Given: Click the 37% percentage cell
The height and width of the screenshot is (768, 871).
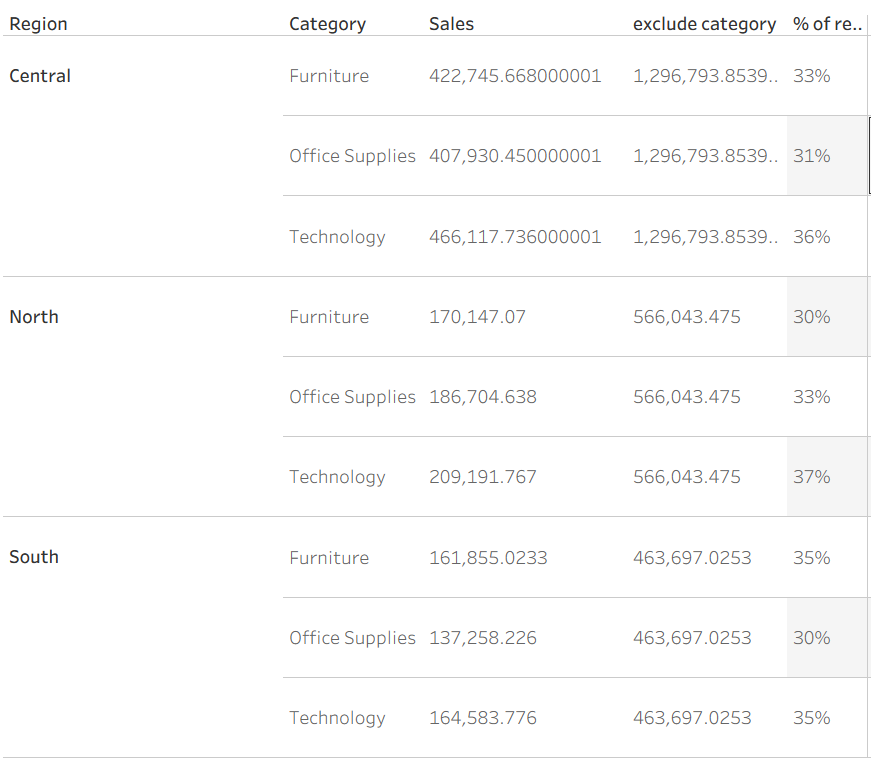Looking at the screenshot, I should coord(811,477).
